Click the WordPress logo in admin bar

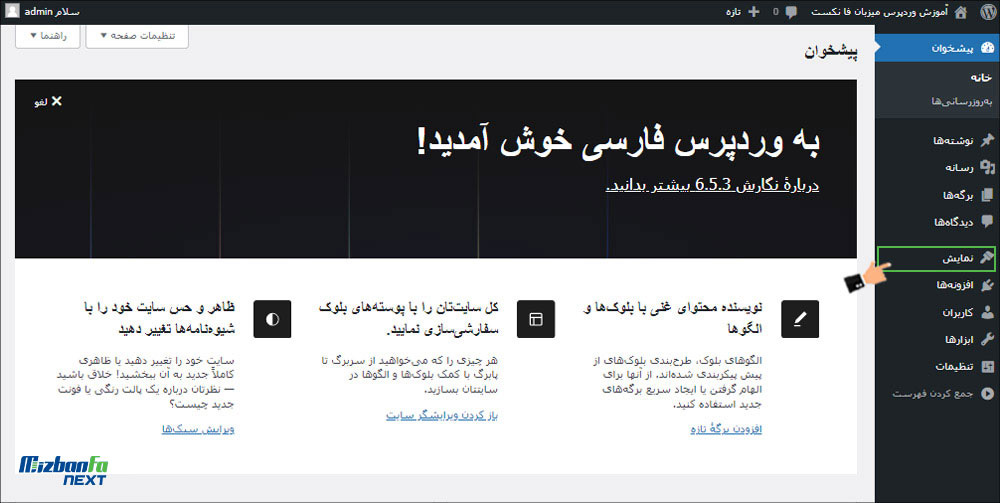click(987, 12)
